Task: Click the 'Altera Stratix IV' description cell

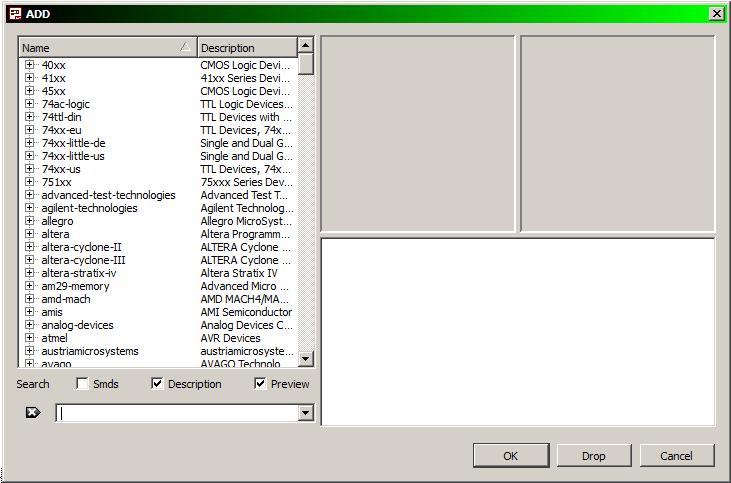Action: tap(239, 273)
